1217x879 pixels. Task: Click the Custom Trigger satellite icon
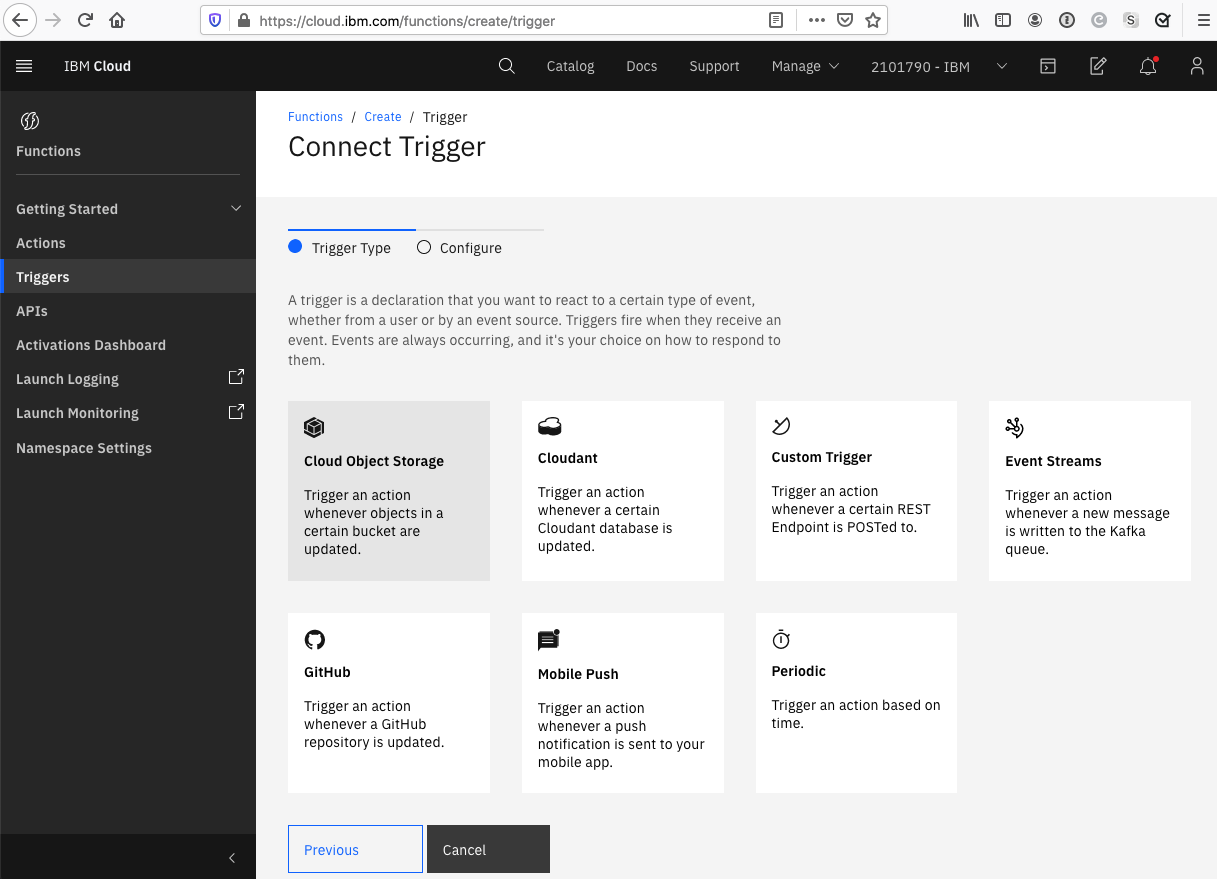[781, 426]
